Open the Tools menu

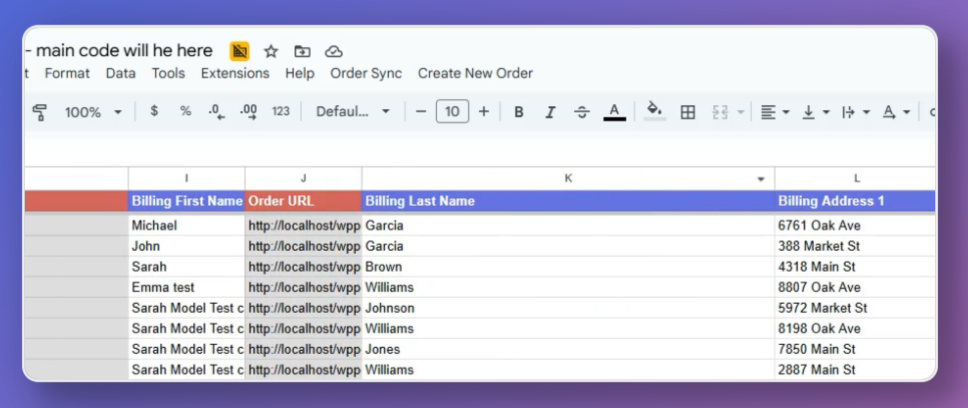point(169,73)
